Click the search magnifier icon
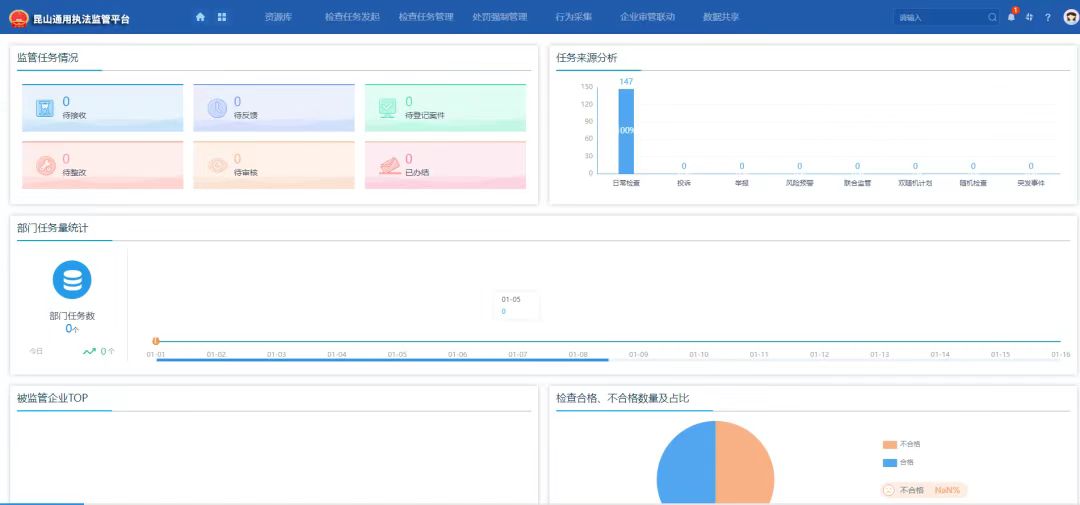The width and height of the screenshot is (1080, 505). pyautogui.click(x=992, y=17)
